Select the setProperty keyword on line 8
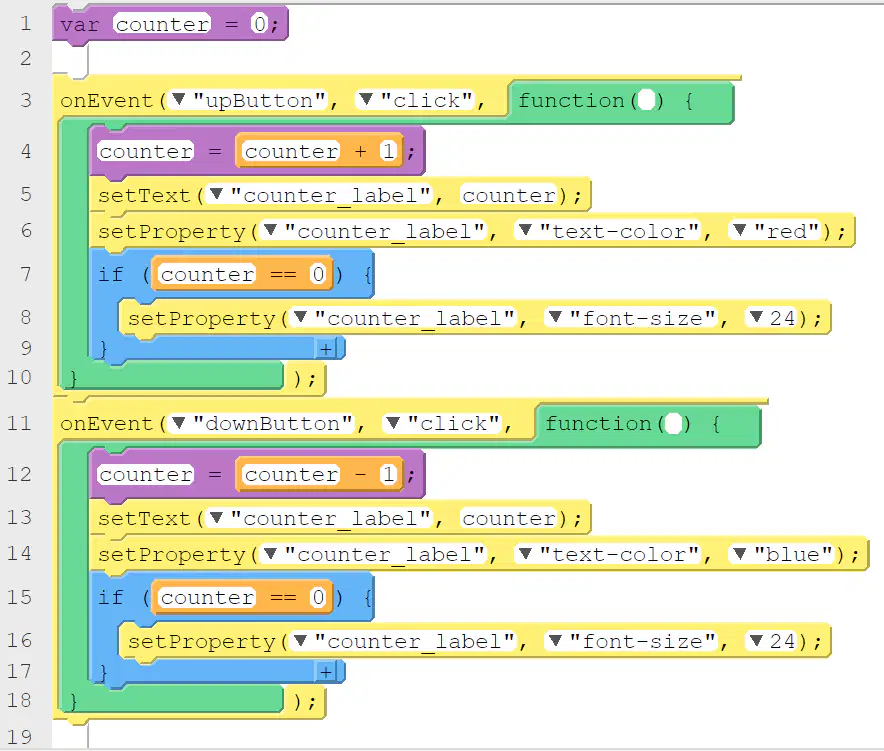 point(202,319)
